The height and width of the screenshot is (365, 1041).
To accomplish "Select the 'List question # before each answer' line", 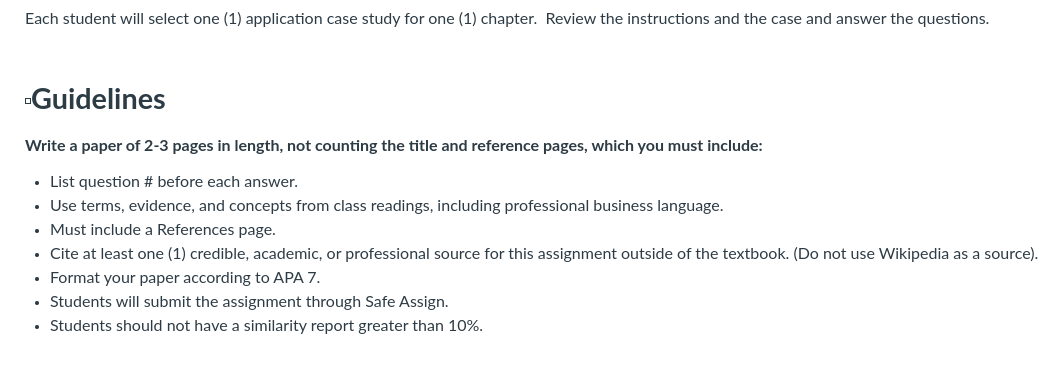I will pyautogui.click(x=174, y=182).
